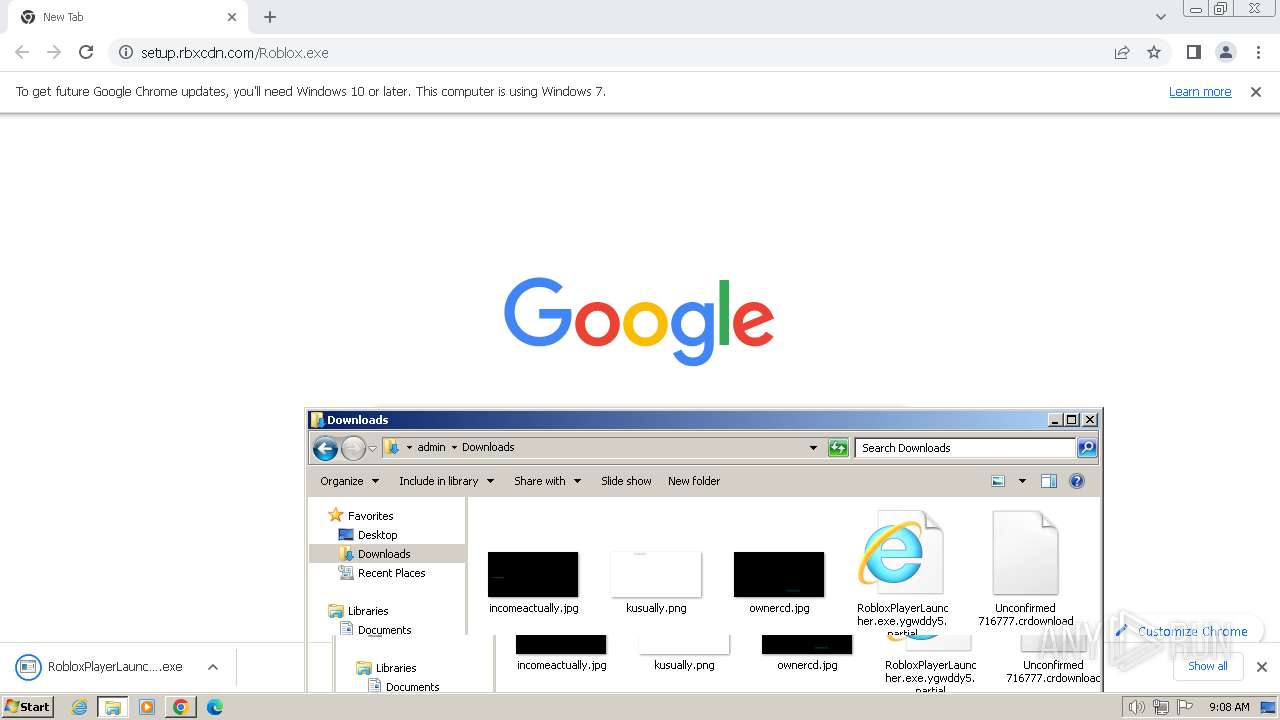The height and width of the screenshot is (720, 1280).
Task: Open the more view options dropdown arrow
Action: 1022,481
